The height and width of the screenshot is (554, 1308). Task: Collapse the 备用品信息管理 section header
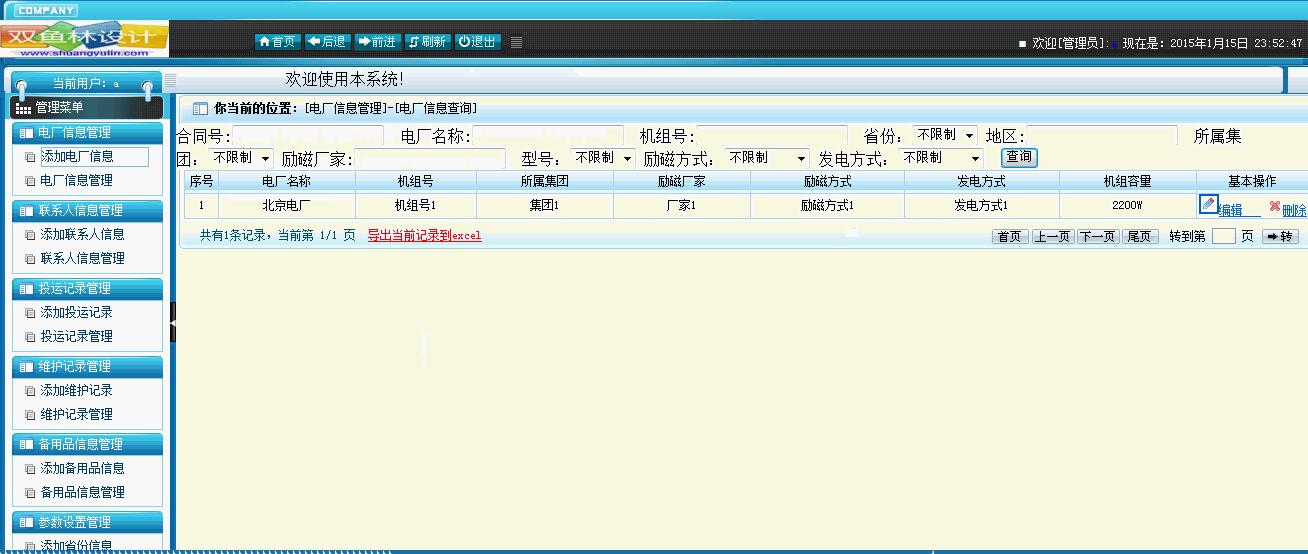click(x=87, y=445)
